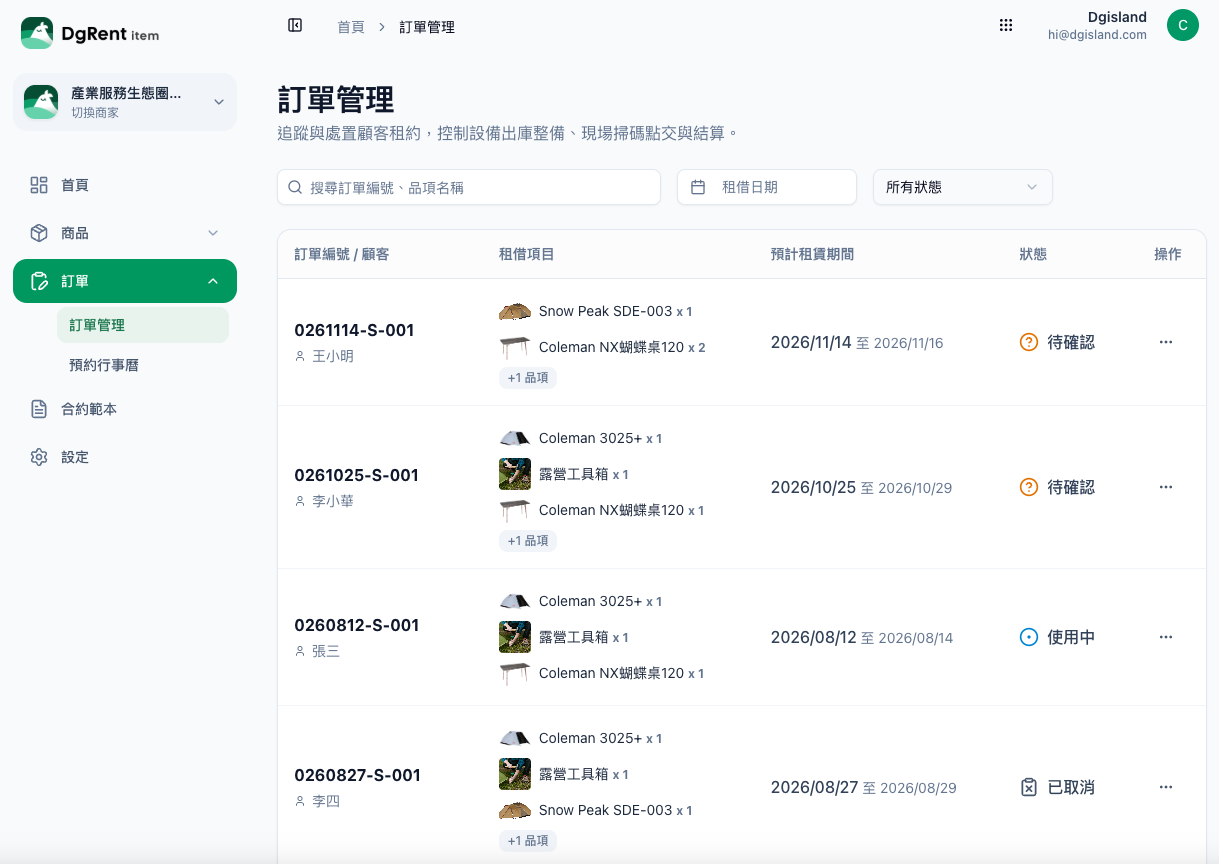Click Coleman NX蝴蝶桌120 x 2 thumbnail
Screen dimensions: 1219x864
[x=515, y=347]
